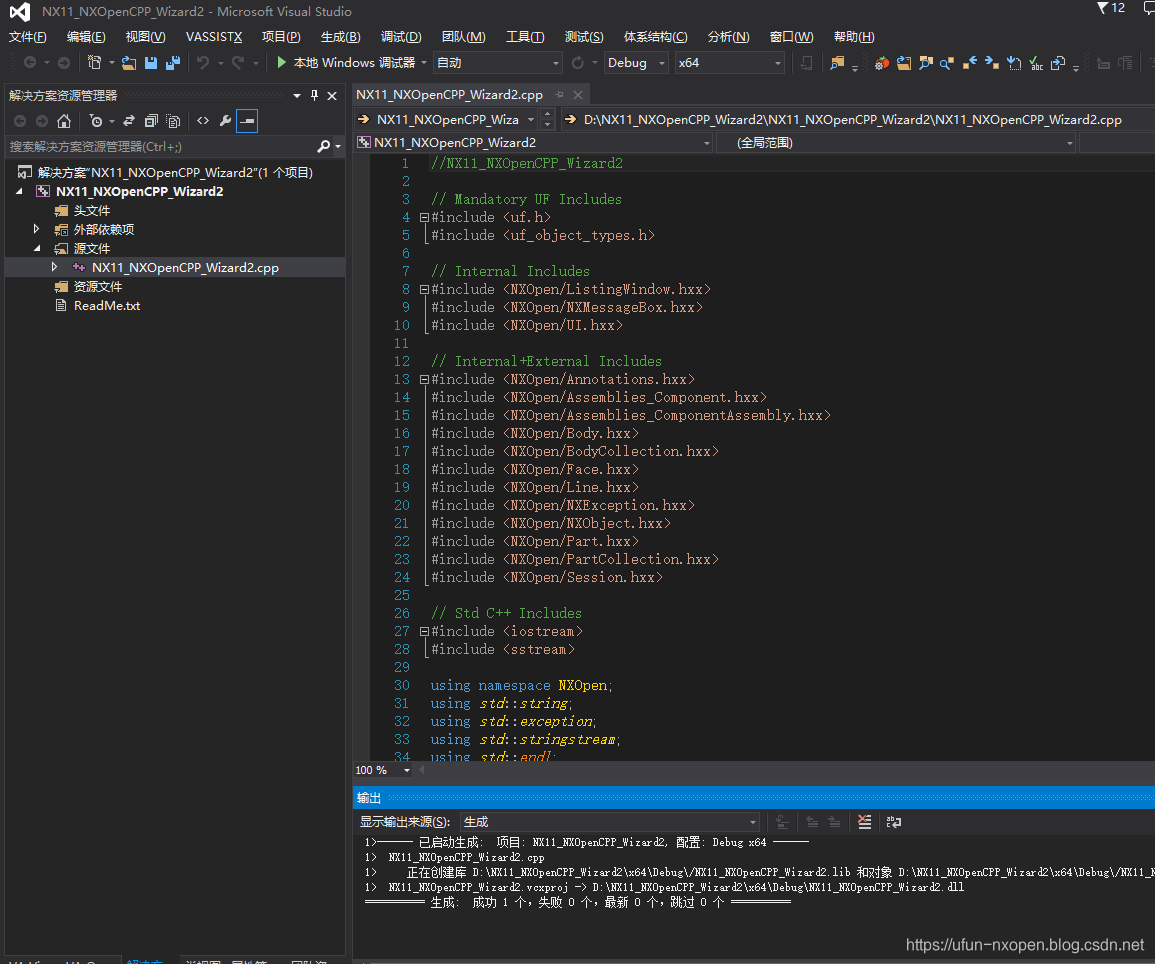Click the 生成 成功 1 个 output line

click(577, 902)
